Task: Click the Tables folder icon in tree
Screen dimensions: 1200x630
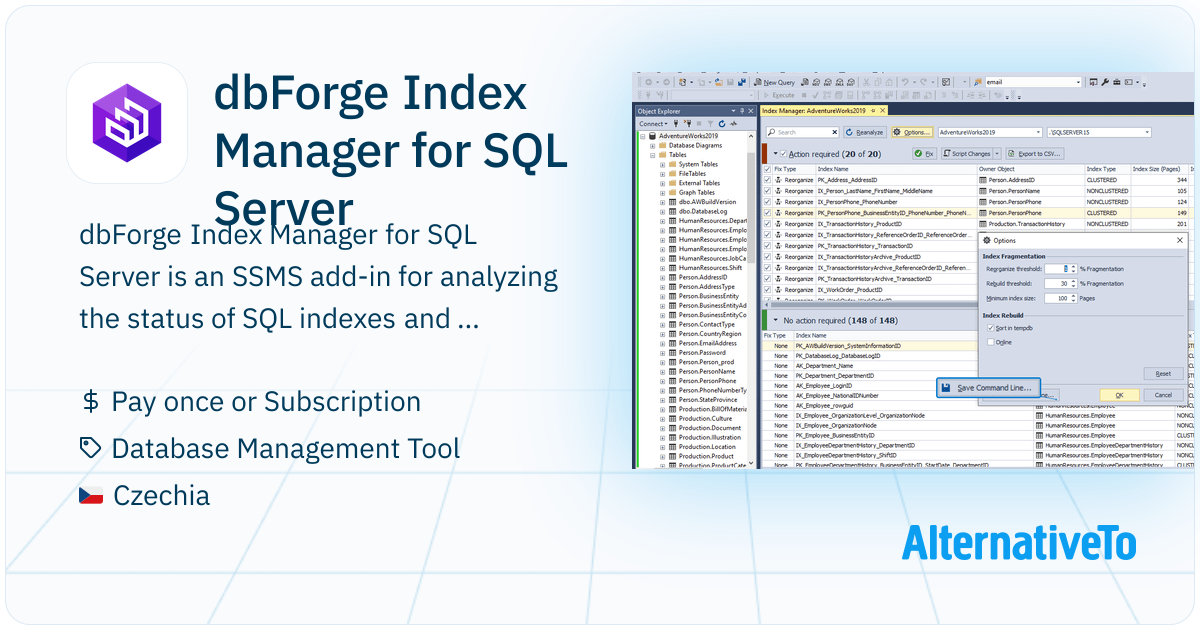Action: (x=662, y=155)
